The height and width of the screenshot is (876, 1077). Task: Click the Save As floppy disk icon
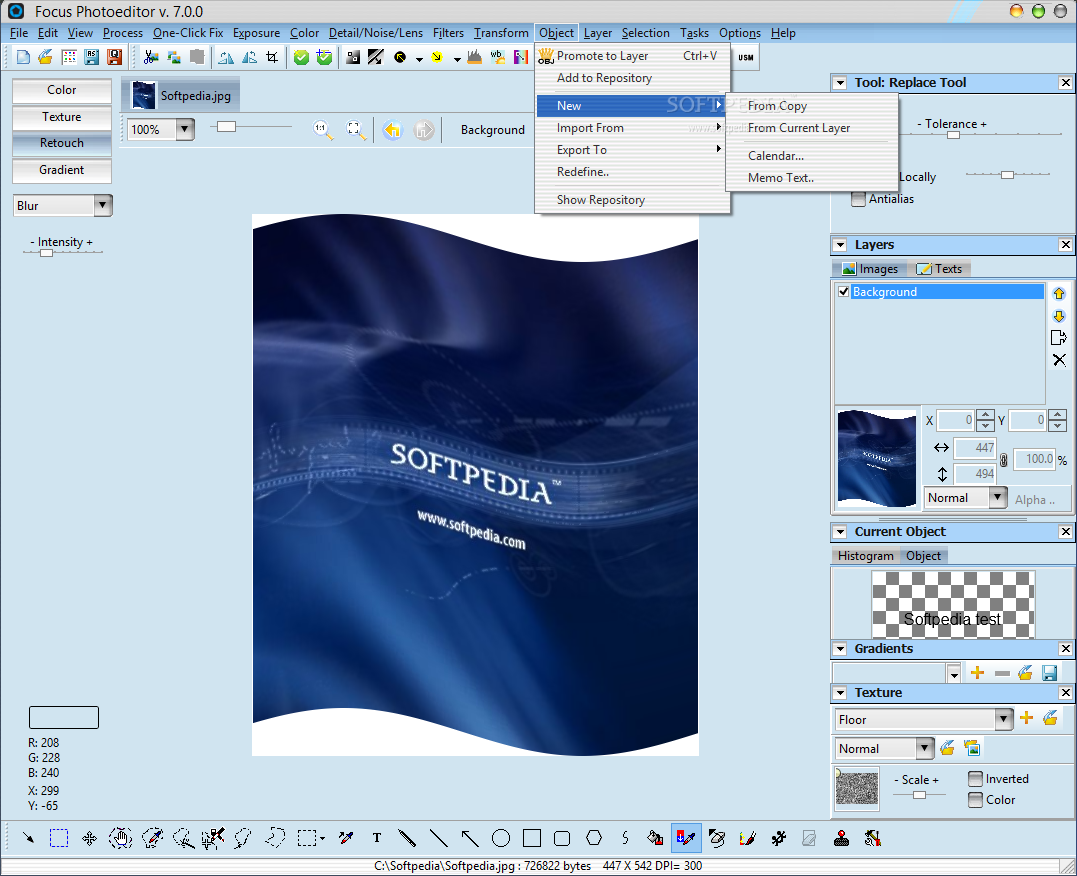point(91,57)
